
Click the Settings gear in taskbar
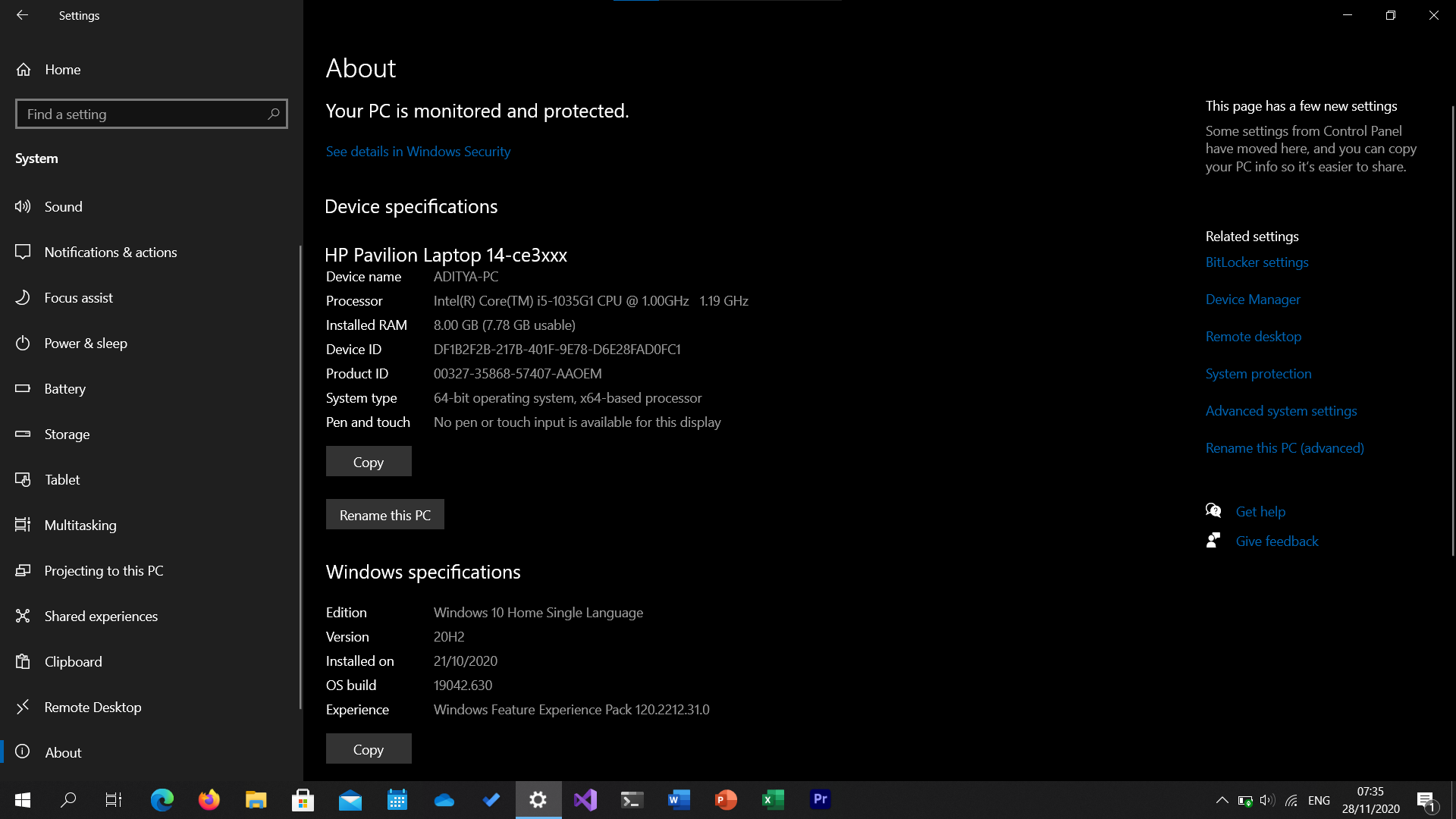click(538, 800)
